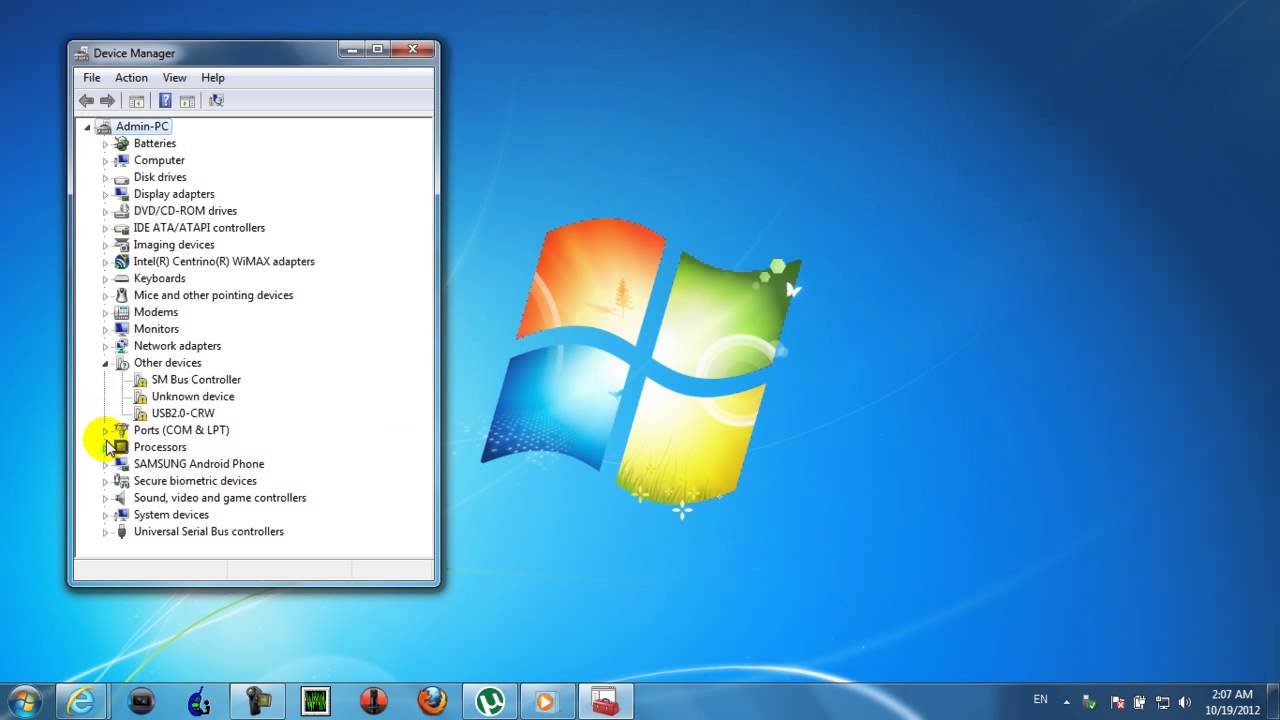Expand the Network adapters category

click(x=105, y=346)
